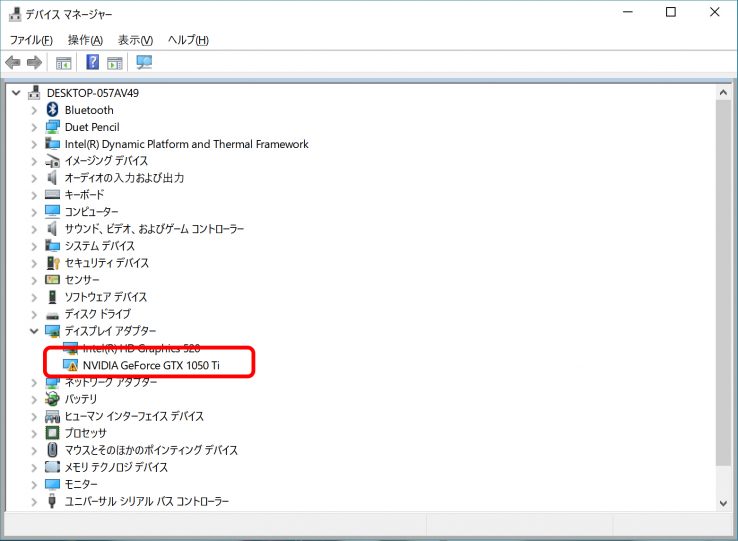738x541 pixels.
Task: Collapse the ディスプレイ アダプター category
Action: click(x=34, y=331)
